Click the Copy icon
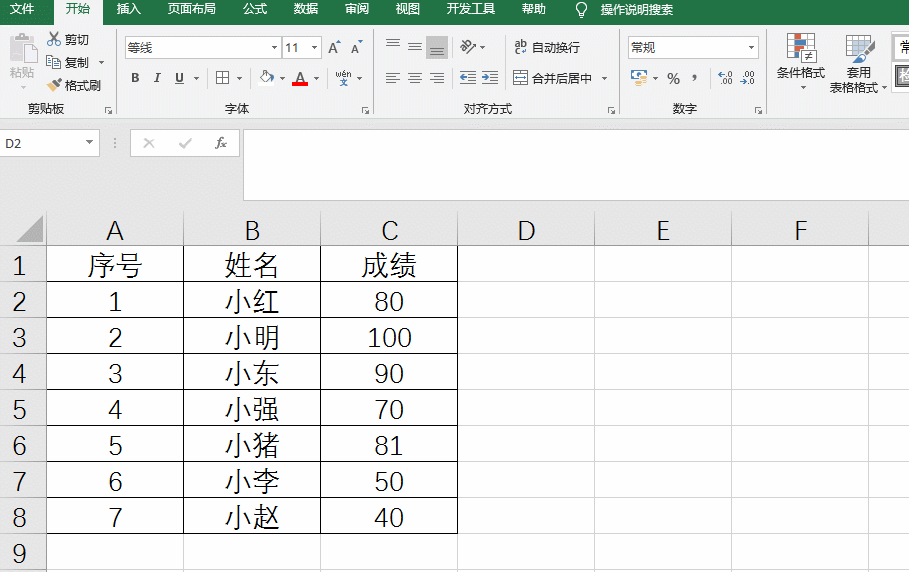Screen dimensions: 909x572 pos(54,62)
